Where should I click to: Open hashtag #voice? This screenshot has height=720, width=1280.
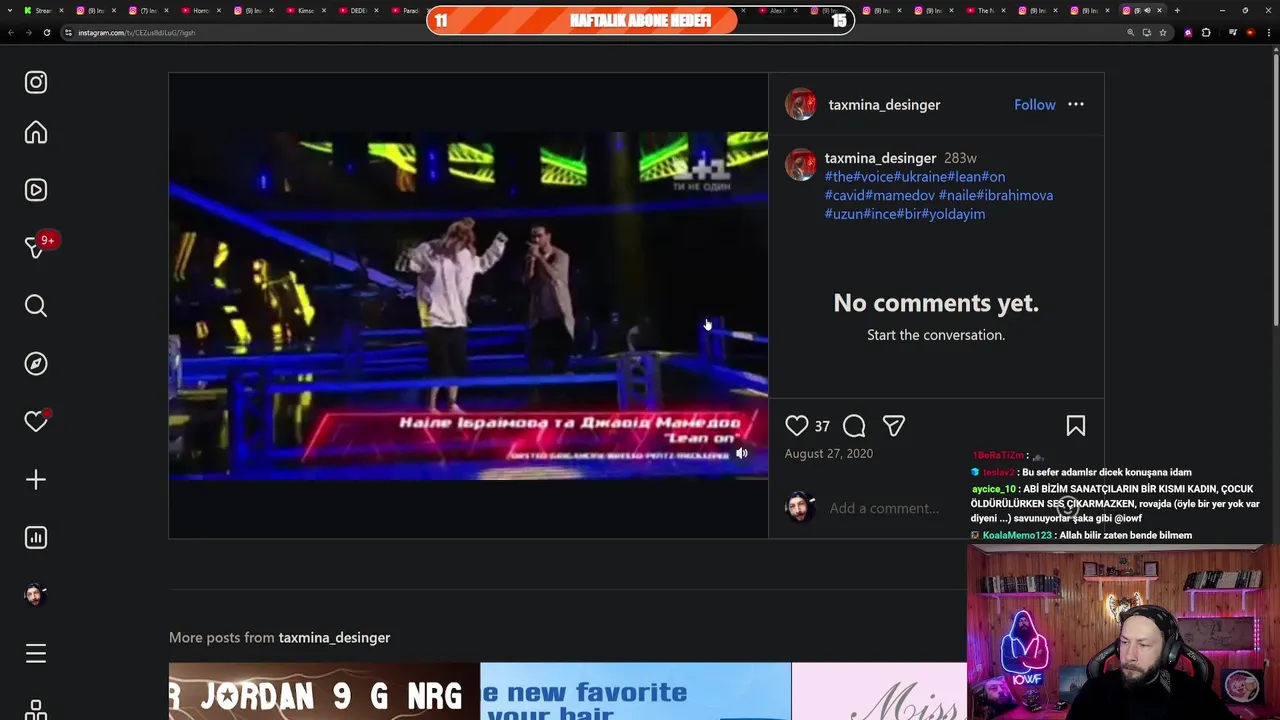pos(873,177)
